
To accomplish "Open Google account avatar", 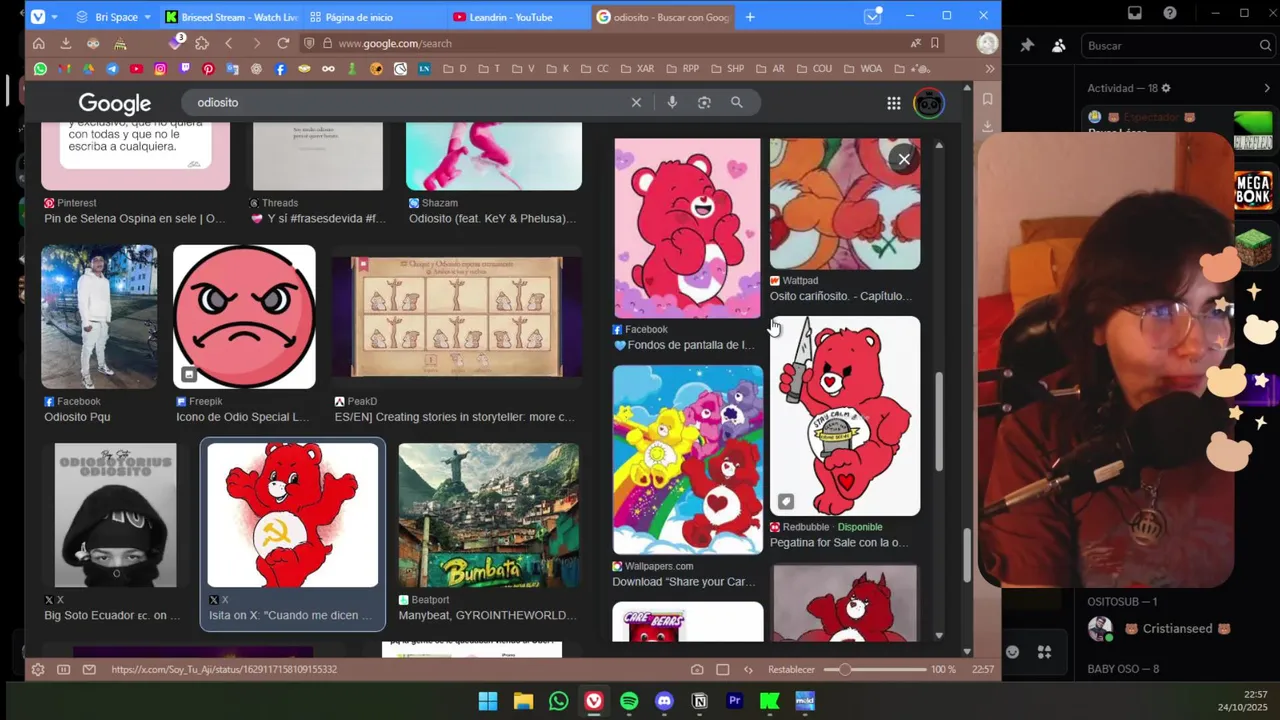I will pos(929,103).
